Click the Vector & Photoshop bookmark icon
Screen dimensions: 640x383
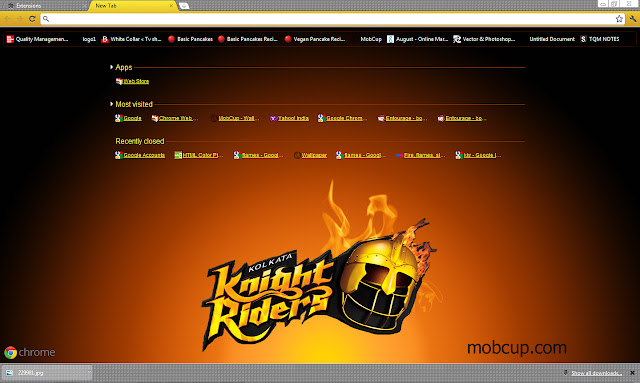coord(457,39)
